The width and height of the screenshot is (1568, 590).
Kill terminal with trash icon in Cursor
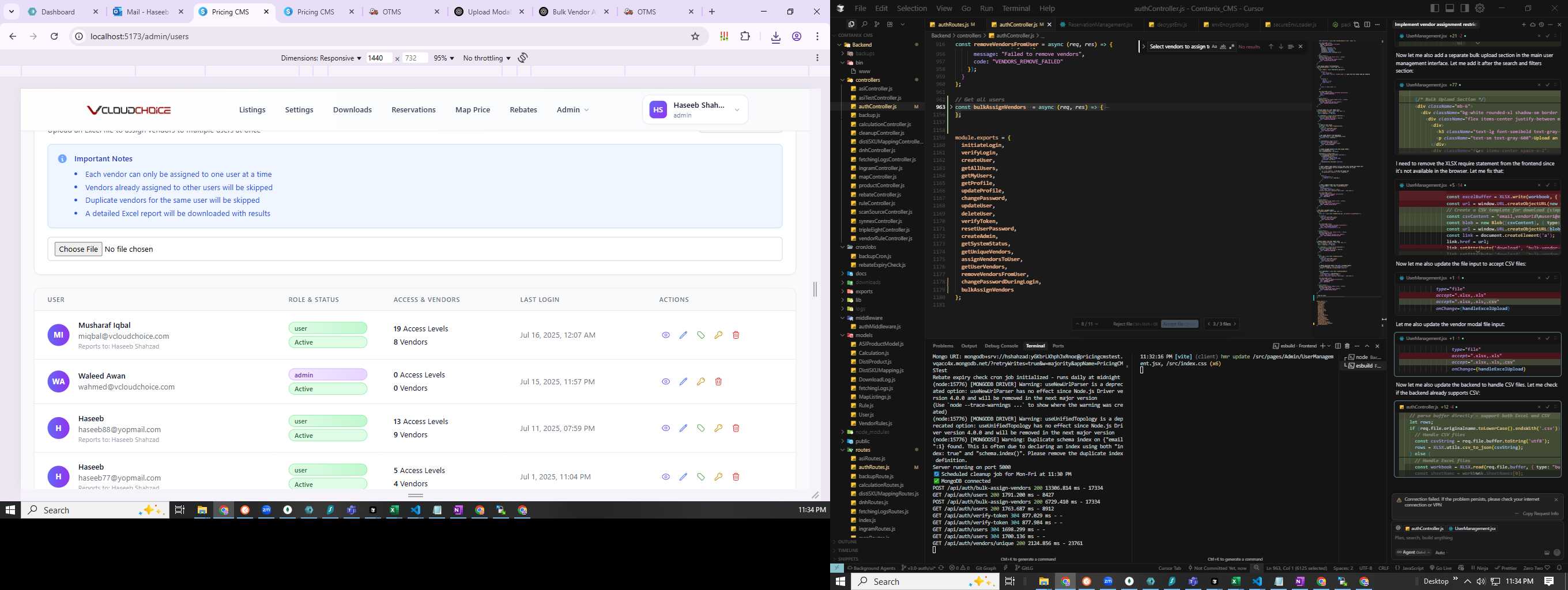[x=1347, y=346]
